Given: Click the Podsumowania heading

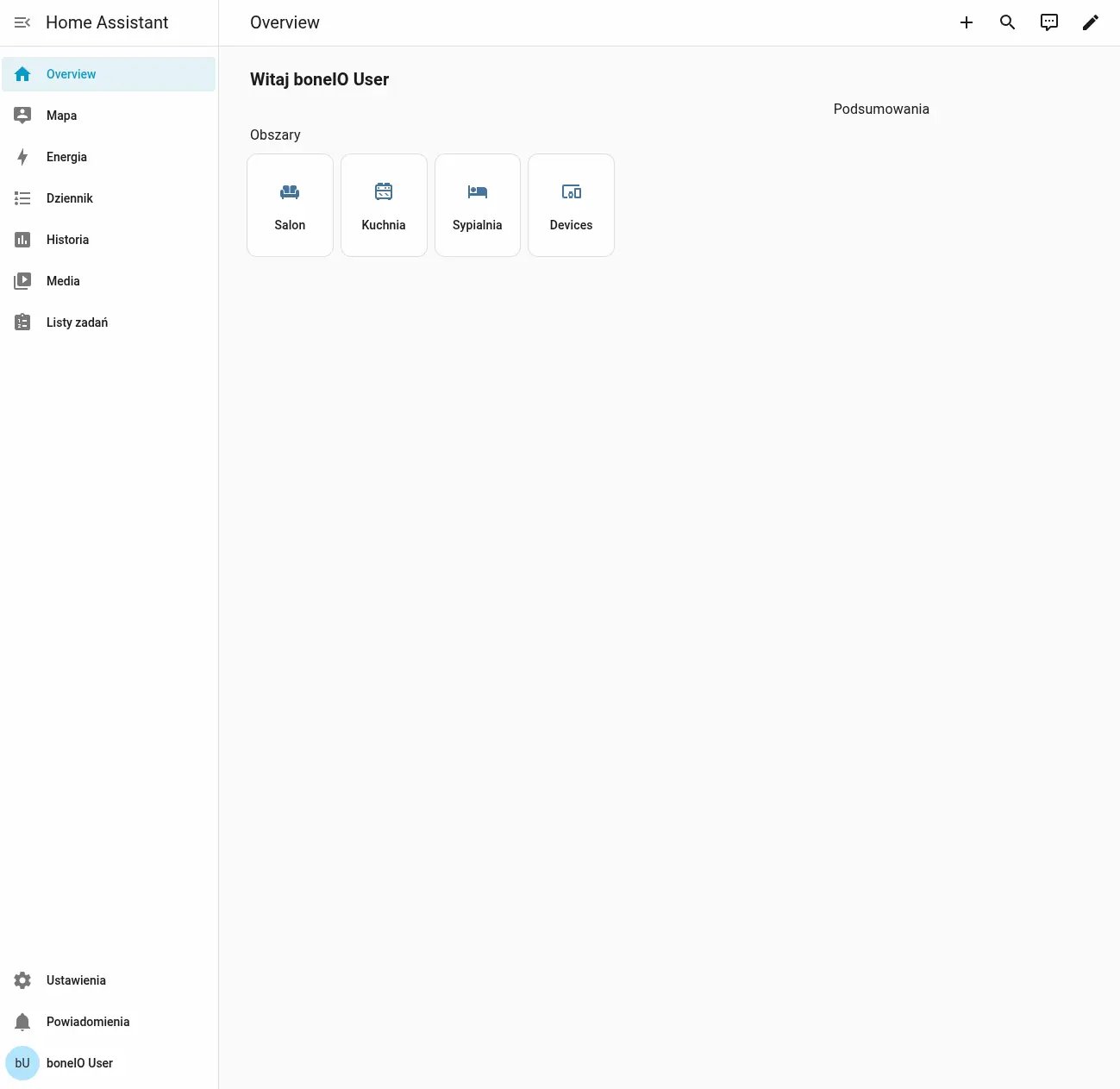Looking at the screenshot, I should pos(880,110).
